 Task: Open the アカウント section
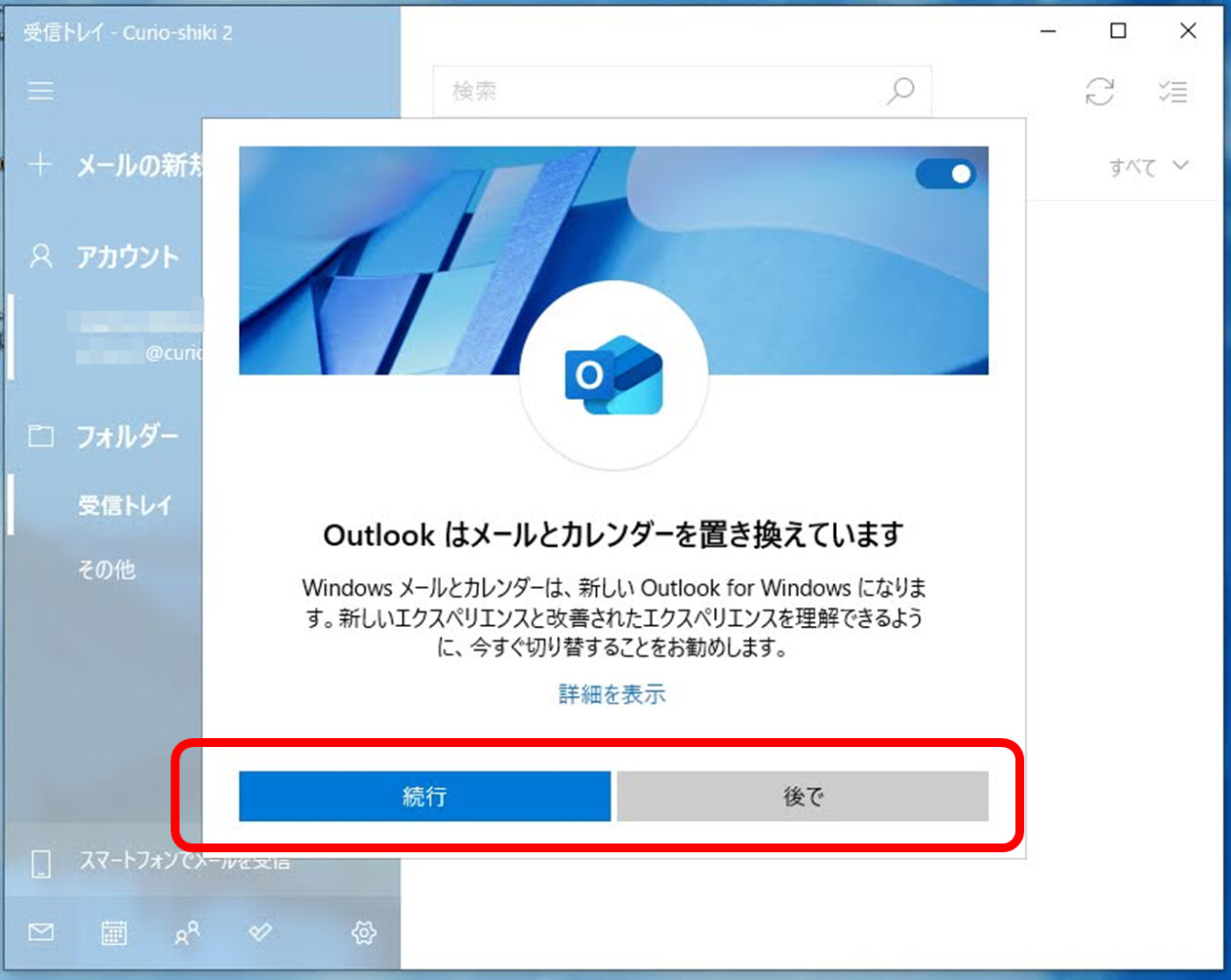coord(128,256)
